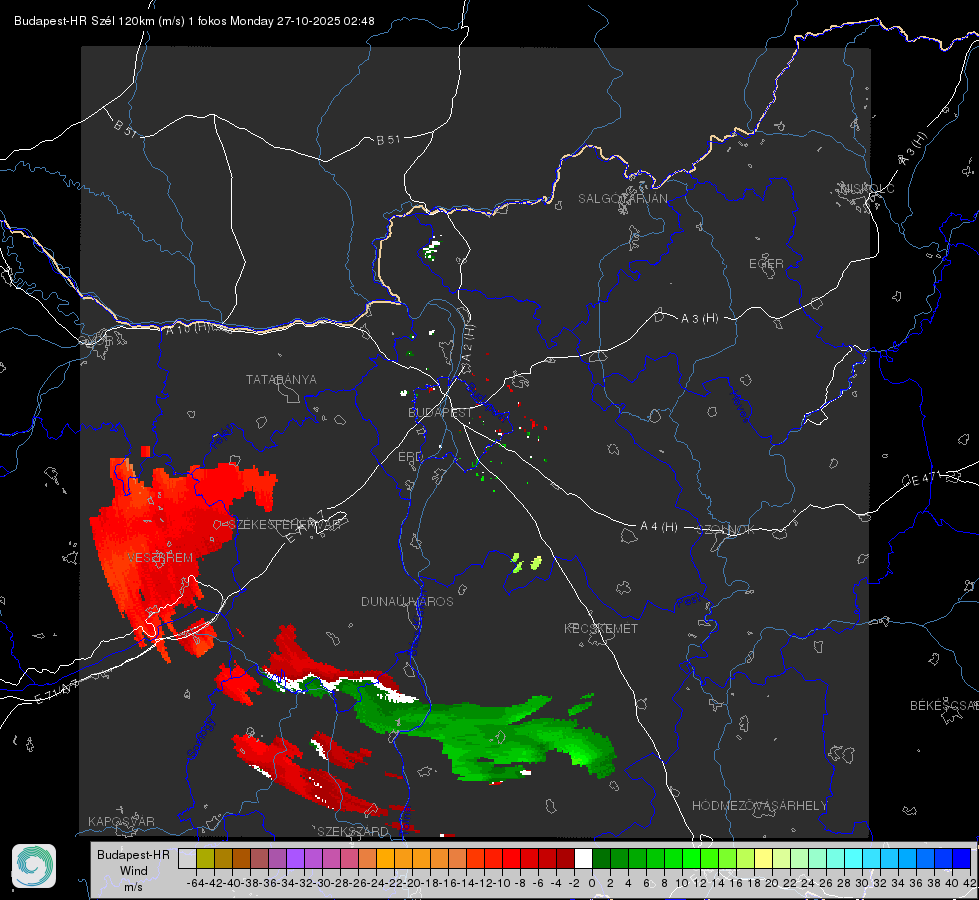Click the yellow-green echo pair near Dunaújváros
Screen dimensions: 979x900
526,563
